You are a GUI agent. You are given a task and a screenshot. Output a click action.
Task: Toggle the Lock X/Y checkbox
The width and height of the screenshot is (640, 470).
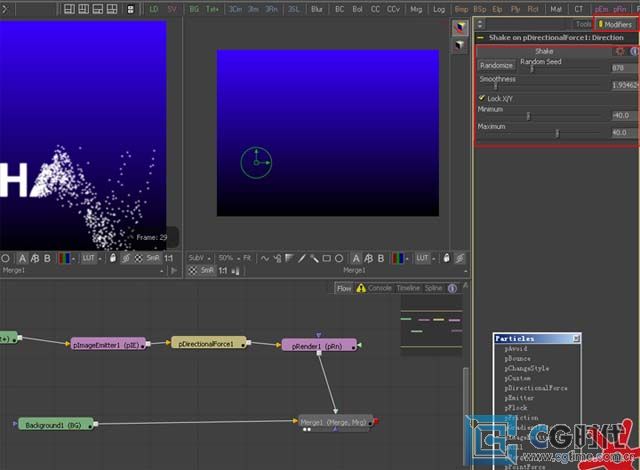click(x=482, y=98)
